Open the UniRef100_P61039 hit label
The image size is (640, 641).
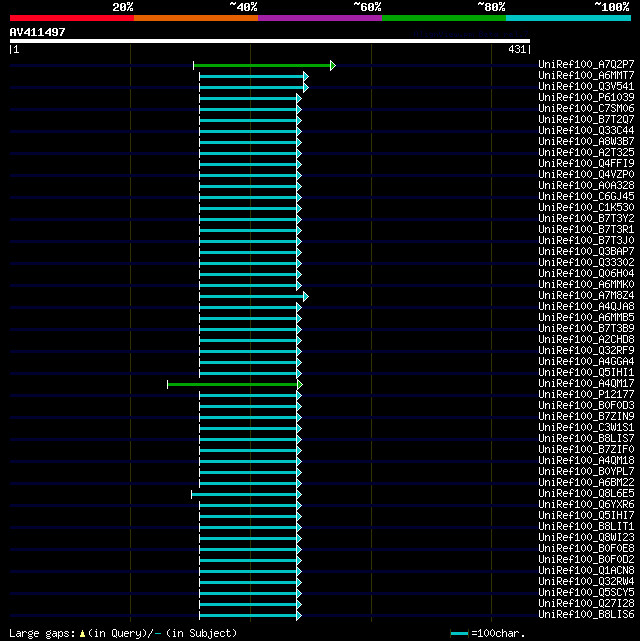coord(586,97)
